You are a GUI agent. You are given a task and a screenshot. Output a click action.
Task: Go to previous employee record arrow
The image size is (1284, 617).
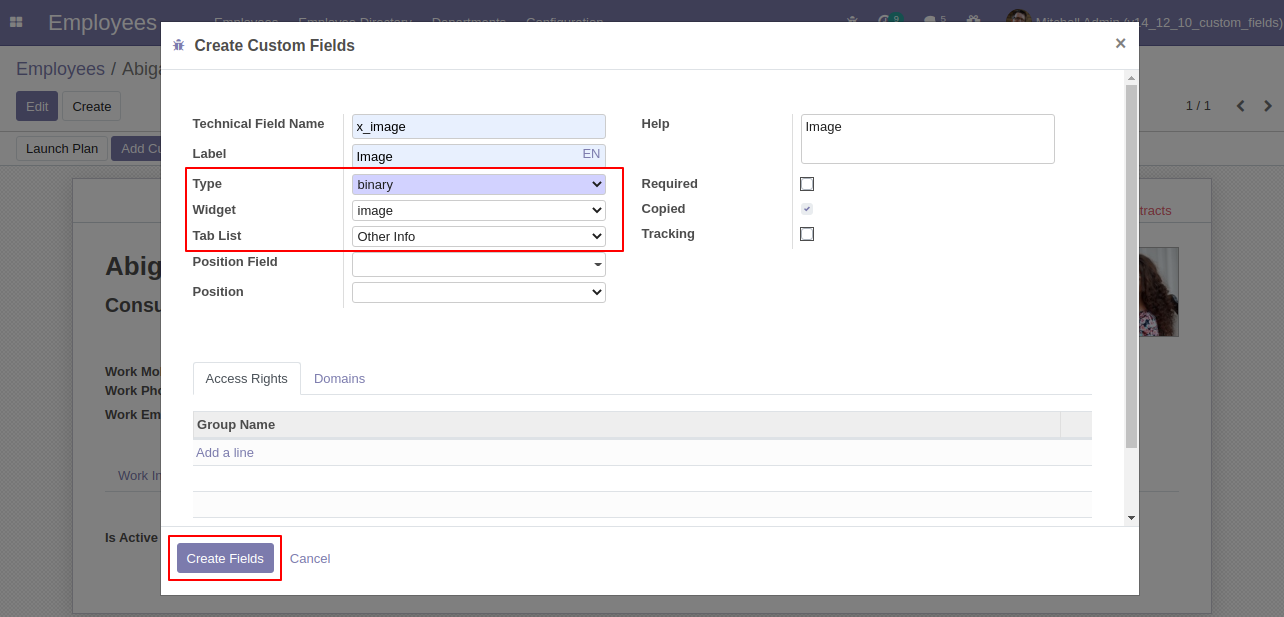pos(1240,106)
